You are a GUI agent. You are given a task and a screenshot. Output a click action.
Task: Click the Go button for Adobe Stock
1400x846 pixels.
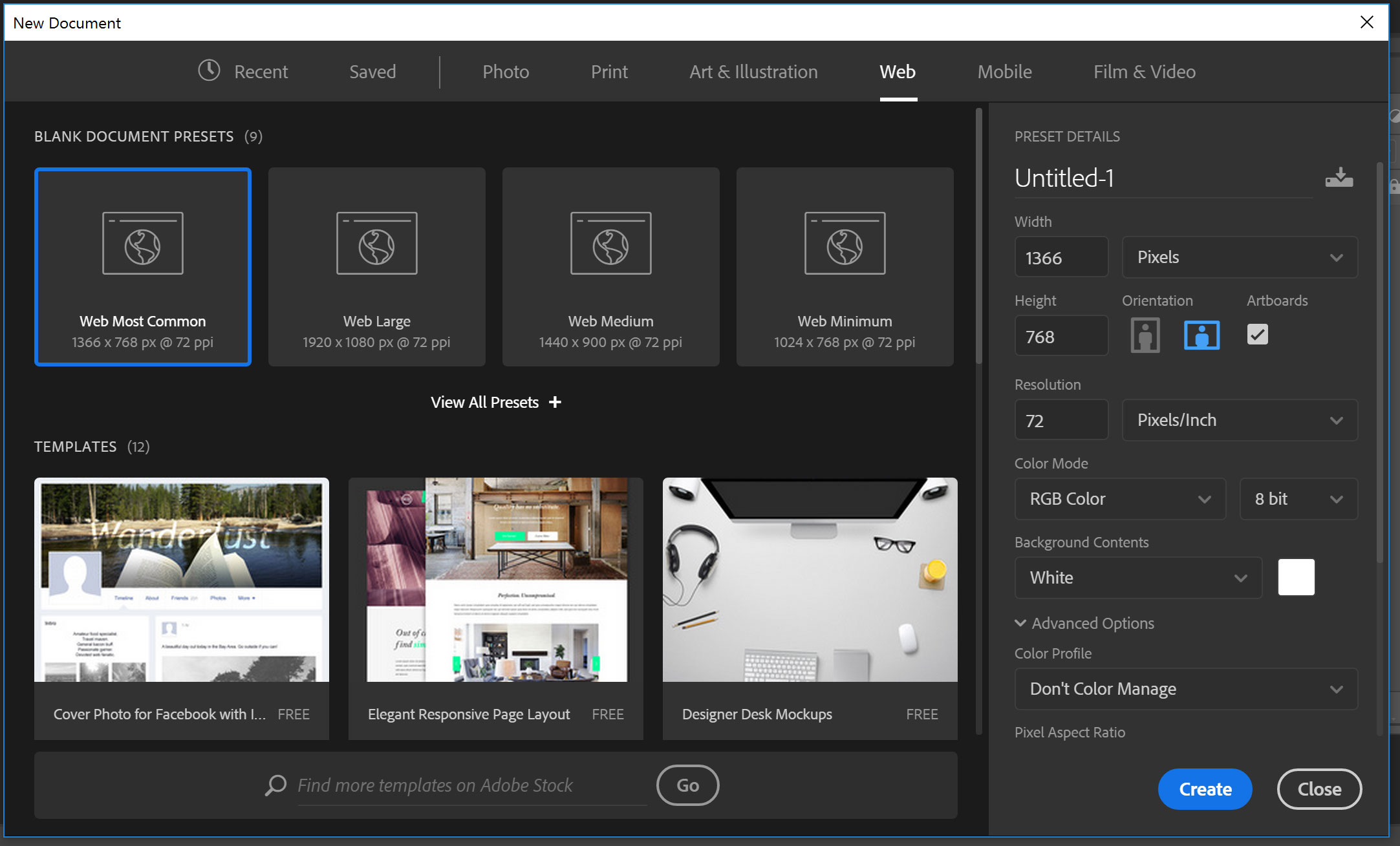(687, 785)
